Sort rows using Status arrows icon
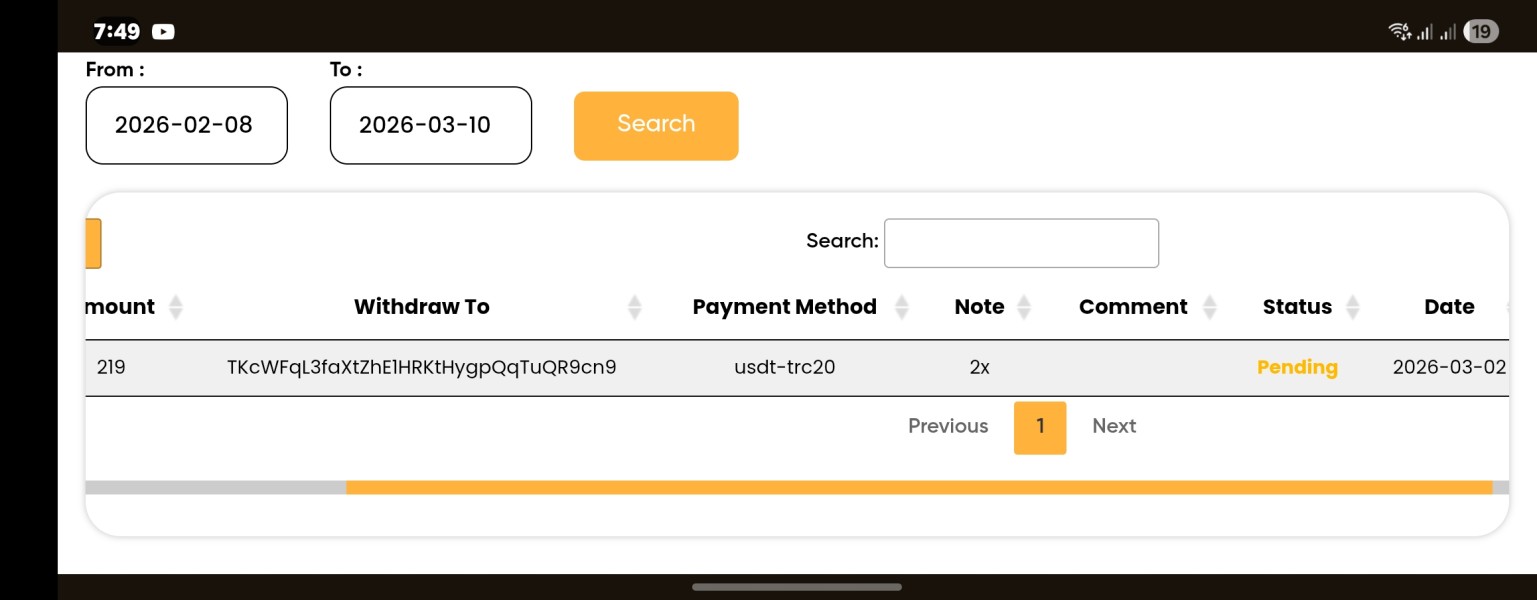 1353,307
